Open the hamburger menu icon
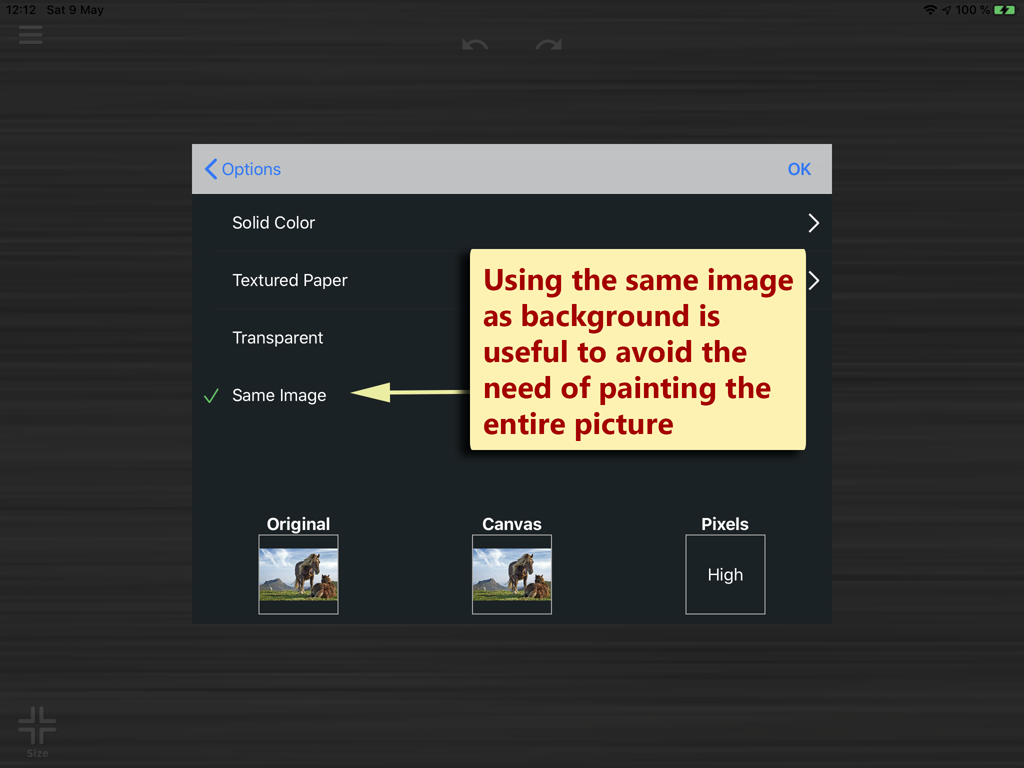Viewport: 1024px width, 768px height. click(x=31, y=35)
